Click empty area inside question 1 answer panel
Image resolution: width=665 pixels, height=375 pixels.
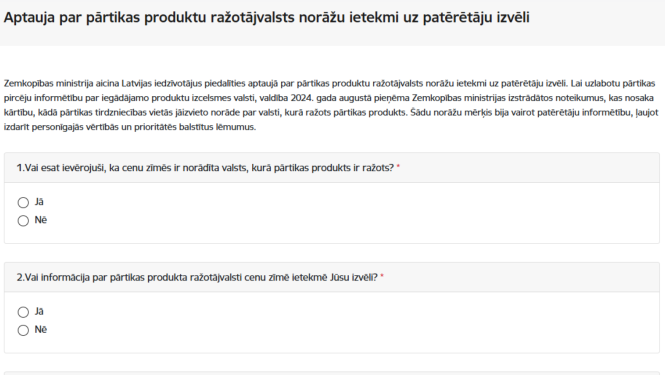click(339, 212)
